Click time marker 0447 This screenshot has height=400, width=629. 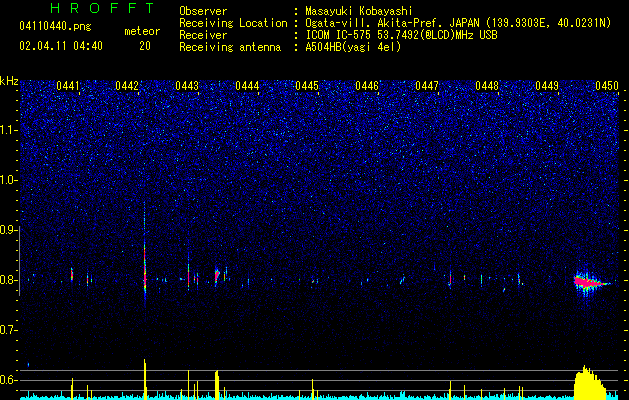point(427,86)
